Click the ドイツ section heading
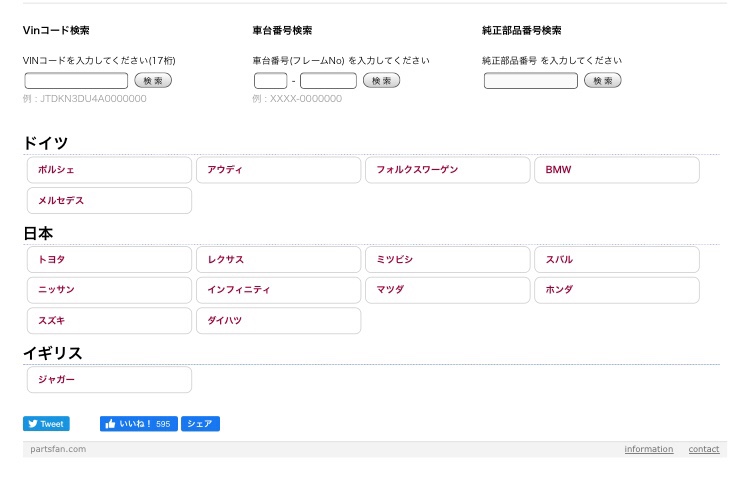The height and width of the screenshot is (484, 750). (46, 143)
